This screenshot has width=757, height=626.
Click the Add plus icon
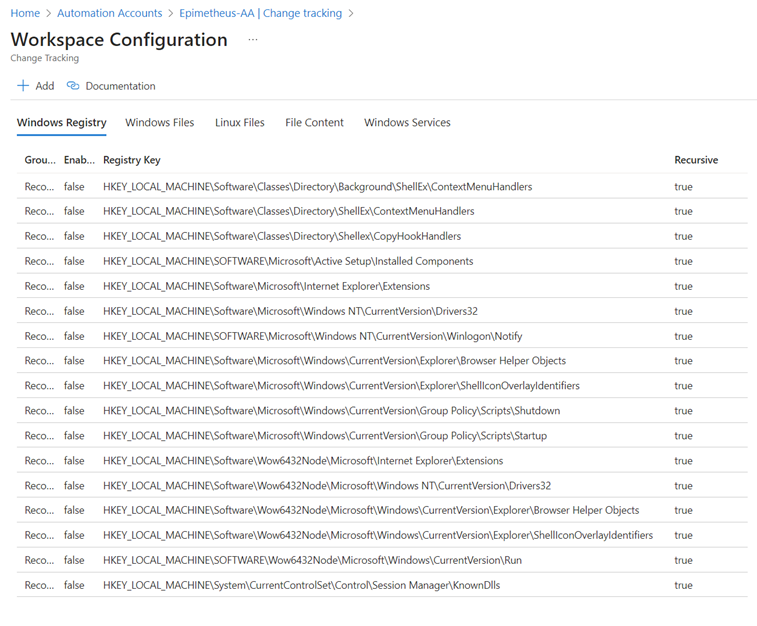click(23, 86)
